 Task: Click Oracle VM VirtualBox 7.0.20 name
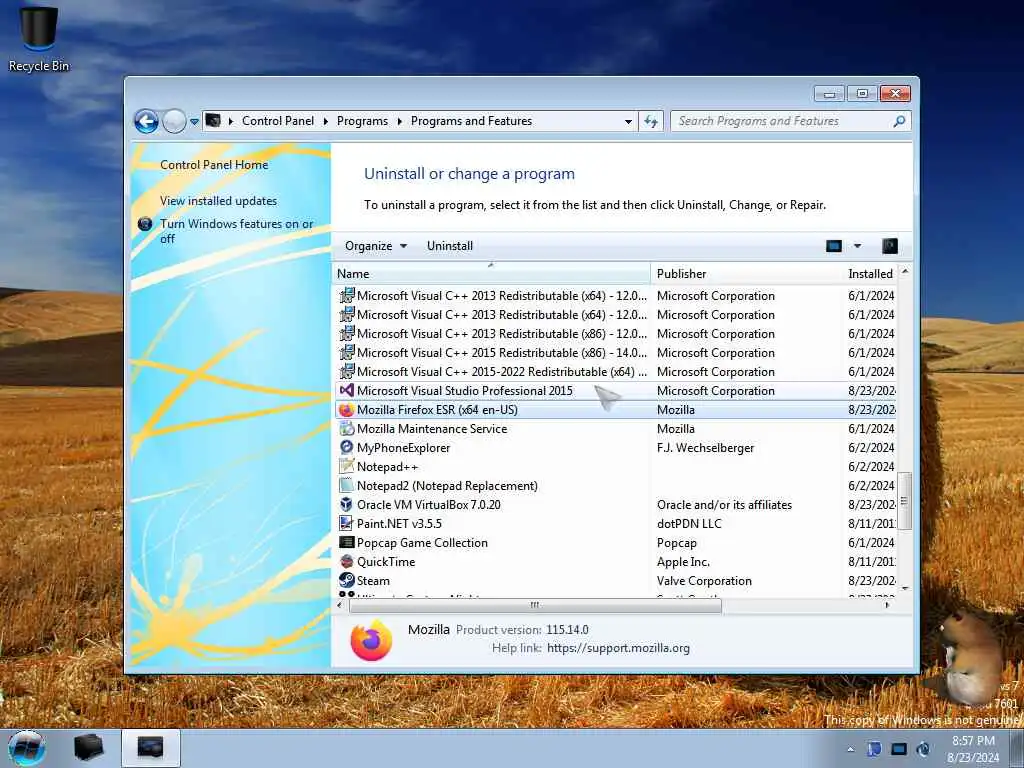pyautogui.click(x=428, y=505)
